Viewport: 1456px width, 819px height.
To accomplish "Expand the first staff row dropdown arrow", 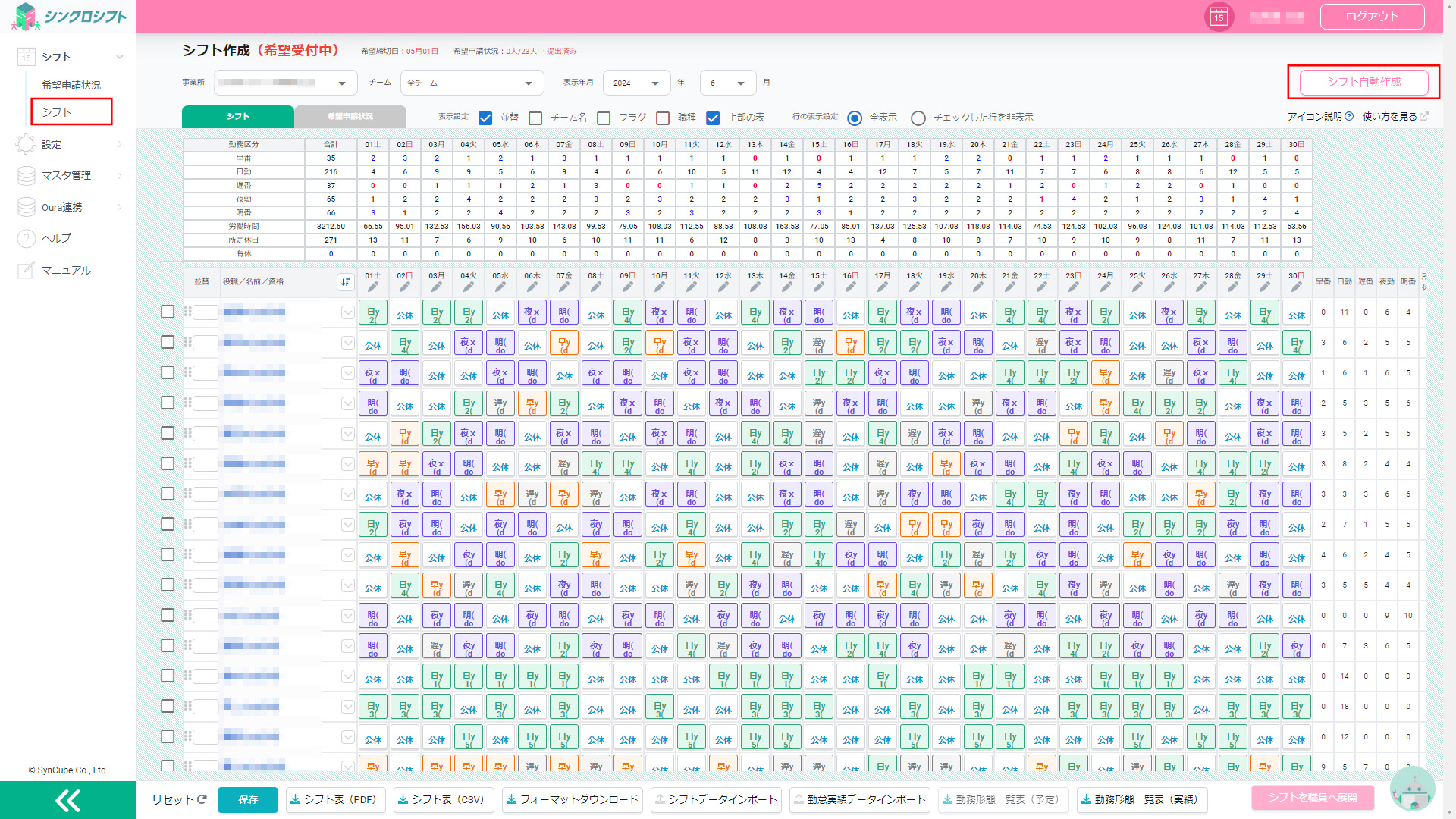I will pyautogui.click(x=347, y=312).
